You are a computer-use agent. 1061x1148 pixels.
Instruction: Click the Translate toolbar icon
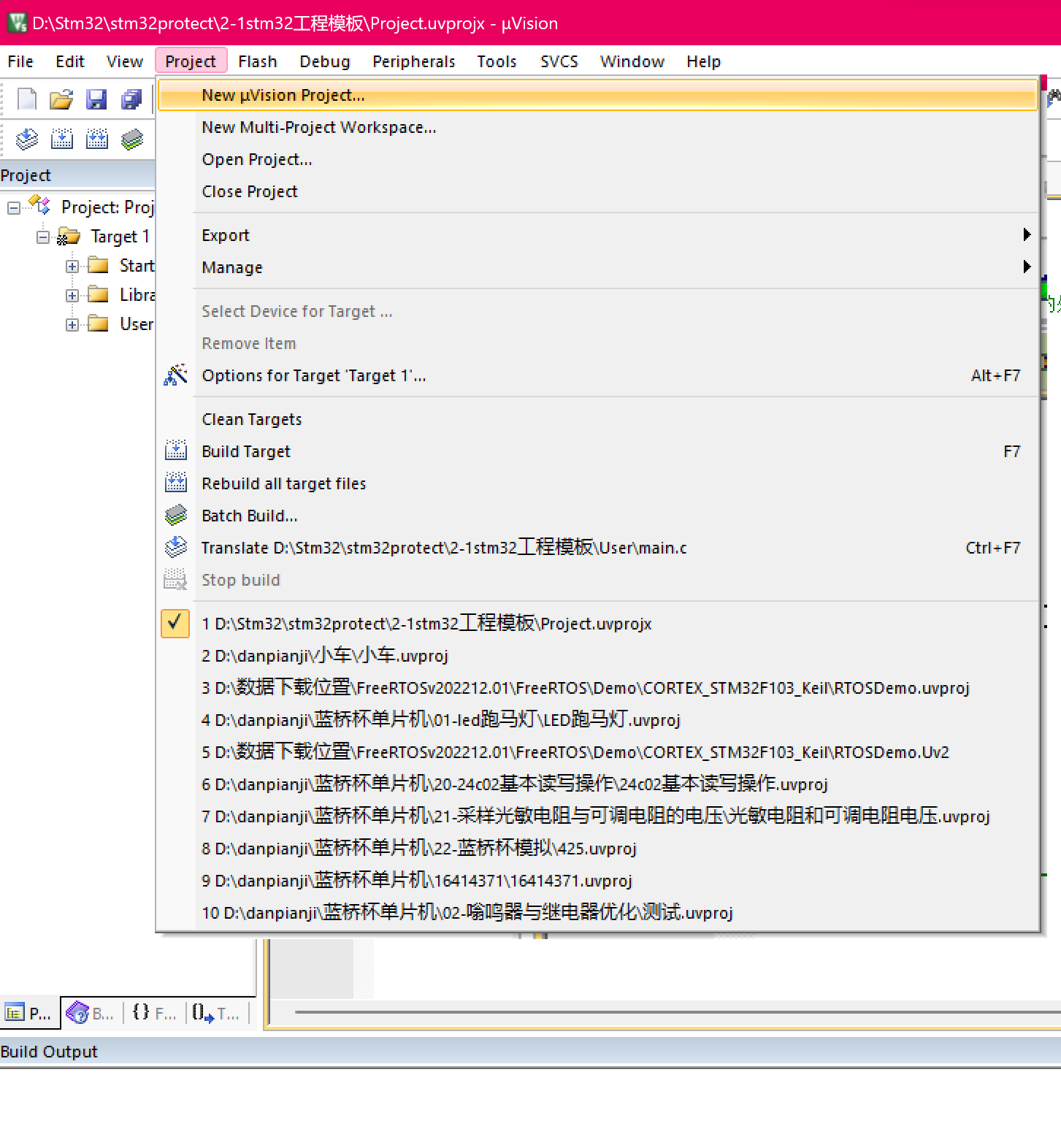[x=27, y=139]
